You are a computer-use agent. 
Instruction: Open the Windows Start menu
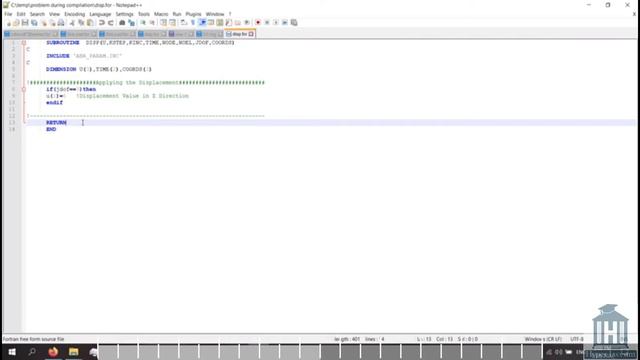tap(11, 352)
